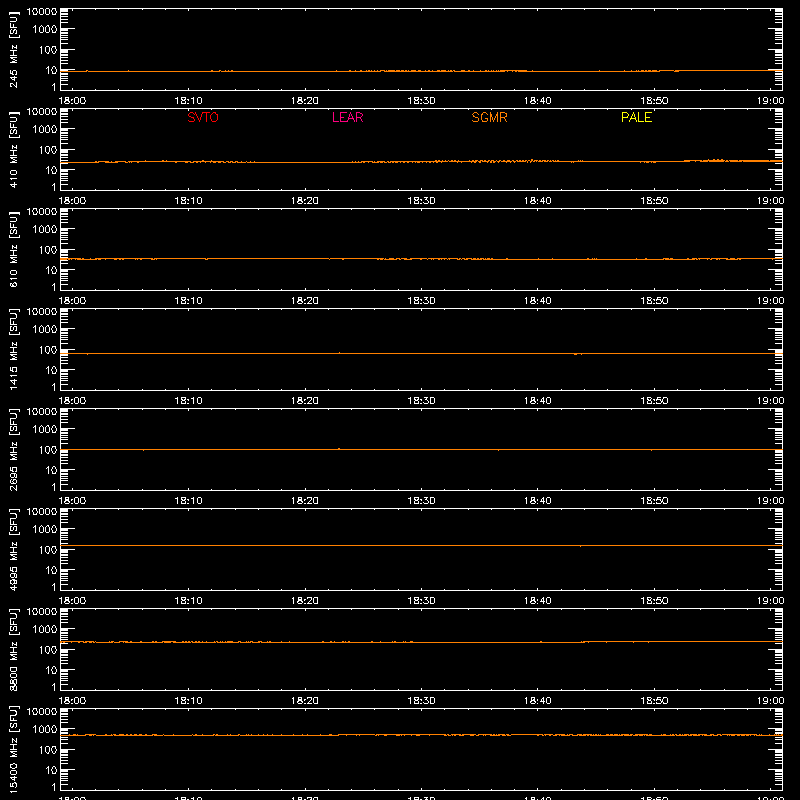Click the orange SGMR station label

489,117
